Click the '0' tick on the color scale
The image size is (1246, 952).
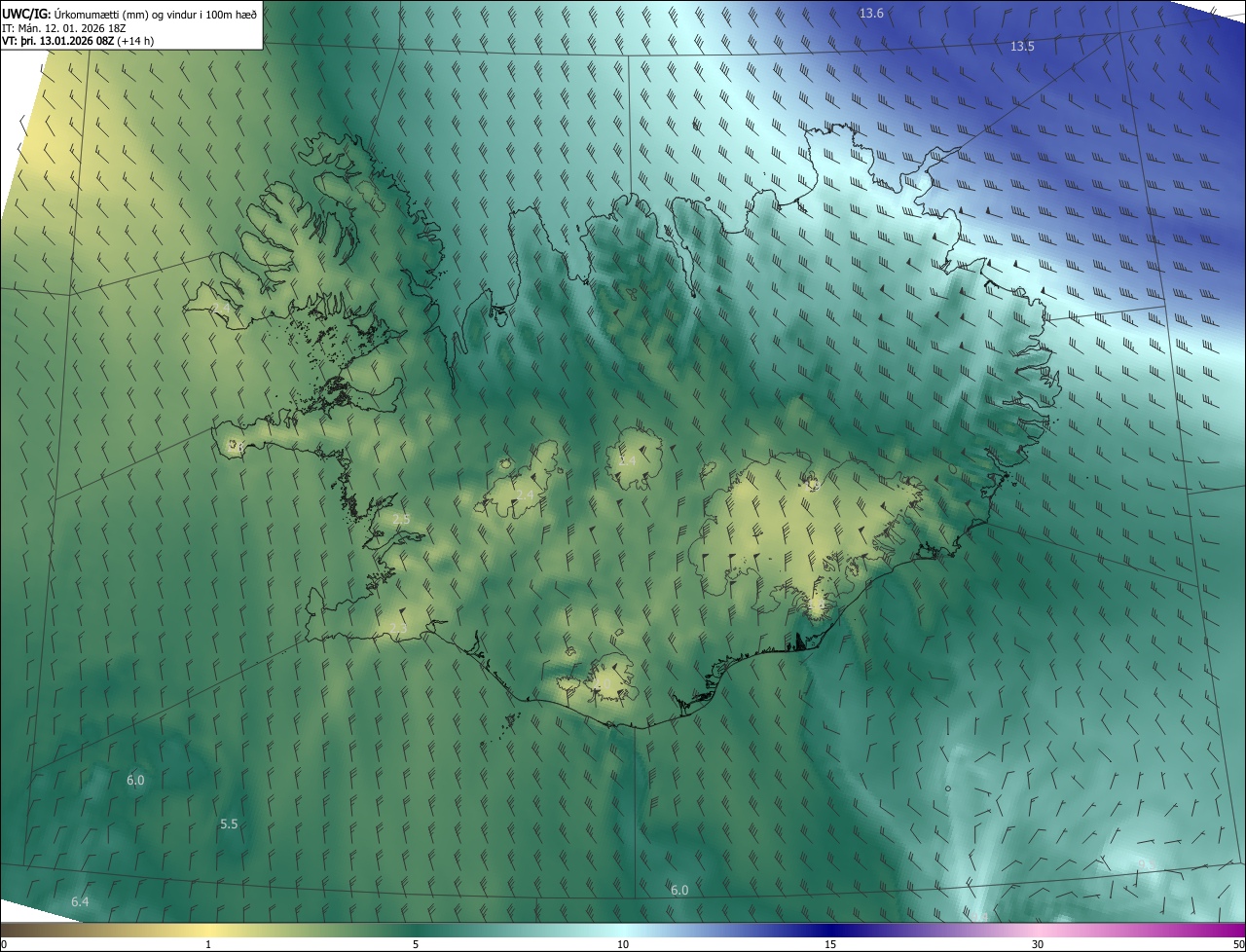click(3, 944)
